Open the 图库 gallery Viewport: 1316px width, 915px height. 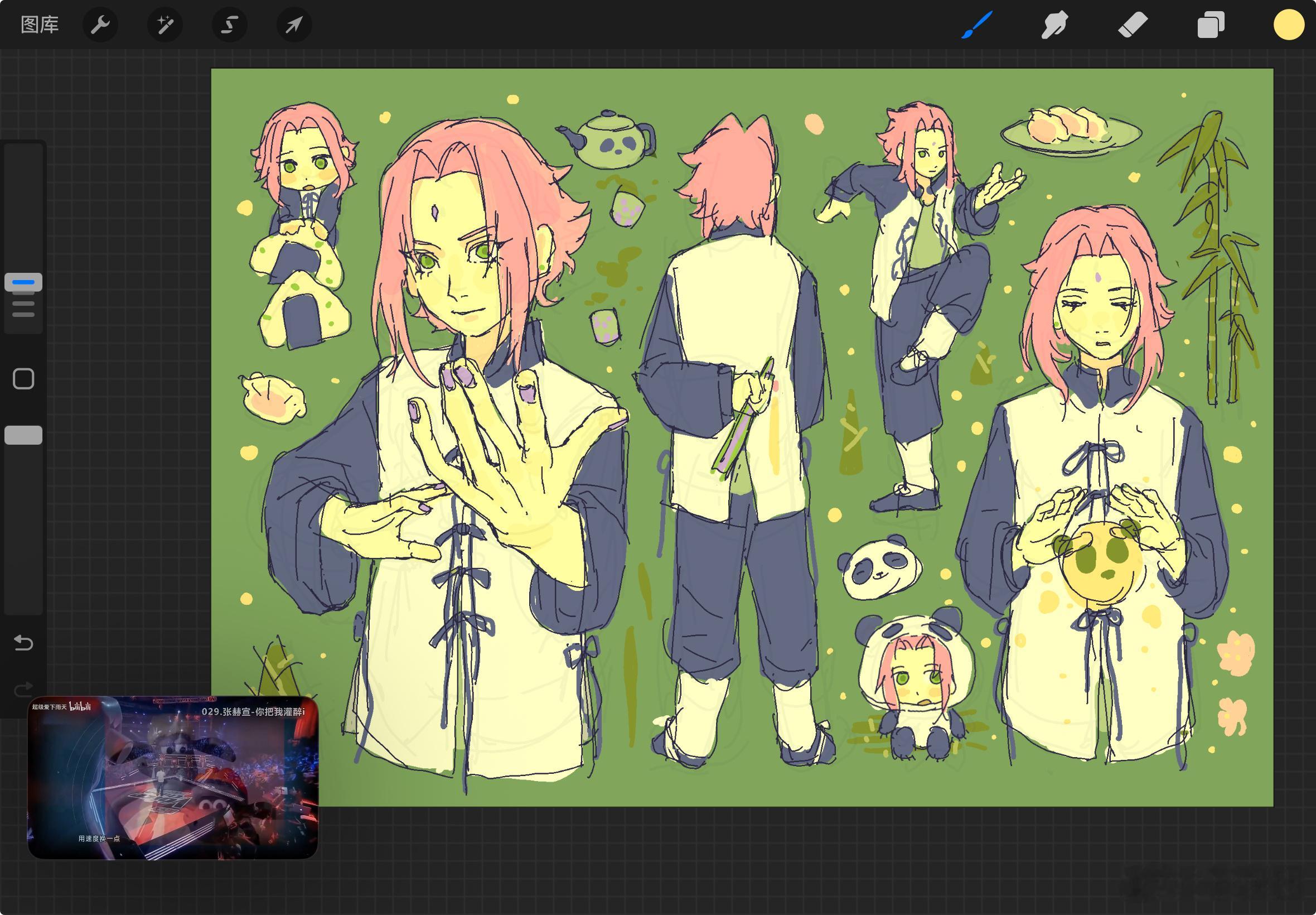[x=40, y=25]
